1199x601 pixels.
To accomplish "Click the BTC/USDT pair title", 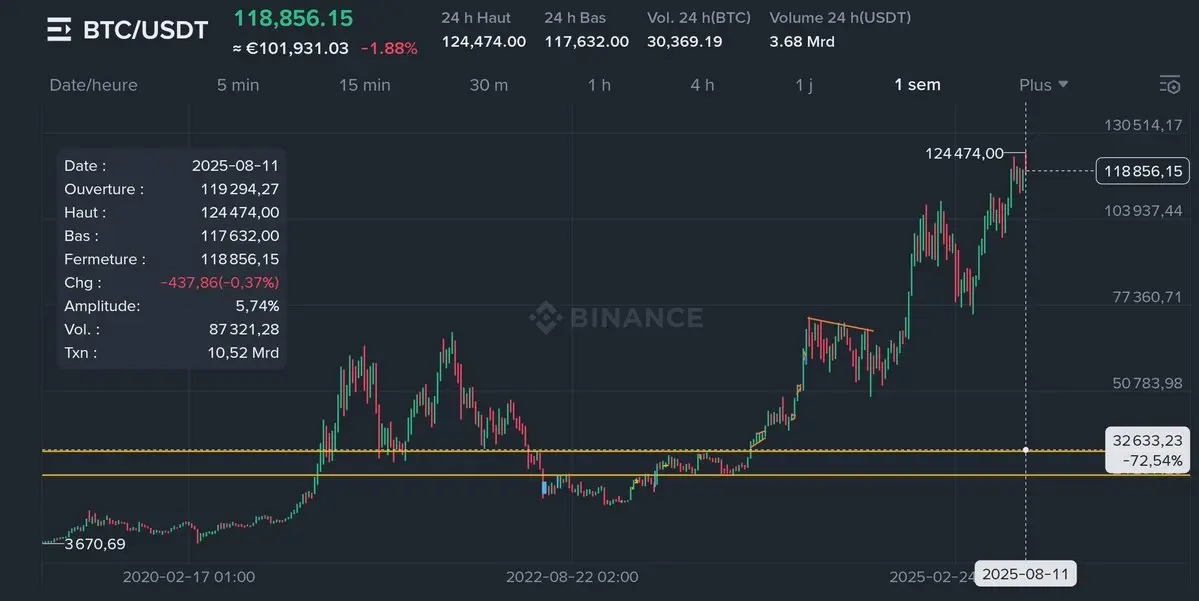I will click(x=145, y=30).
